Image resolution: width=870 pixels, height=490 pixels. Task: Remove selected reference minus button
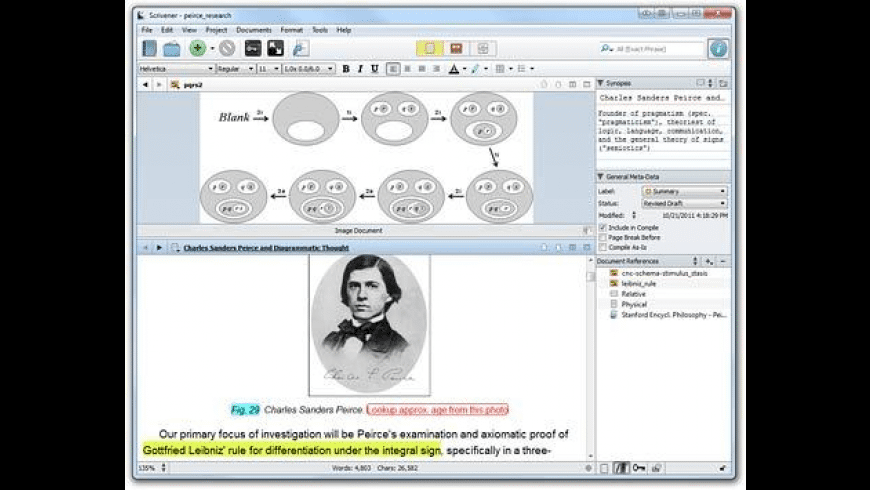[x=722, y=261]
